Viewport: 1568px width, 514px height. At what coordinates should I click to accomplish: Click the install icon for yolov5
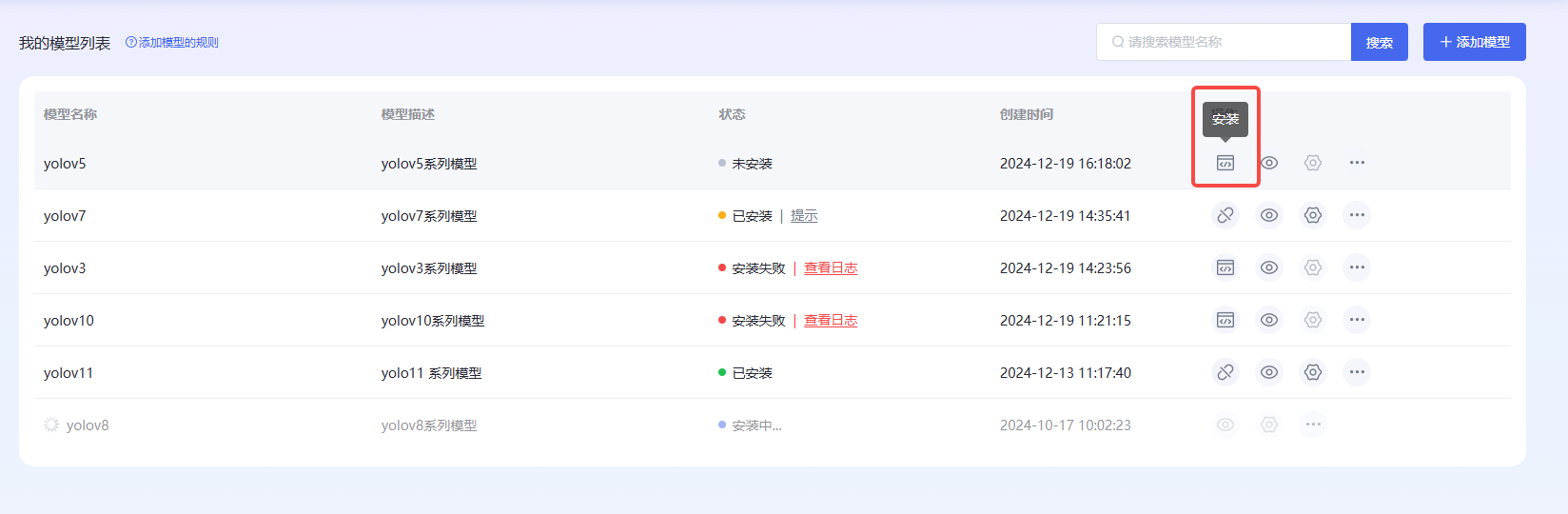(1225, 163)
